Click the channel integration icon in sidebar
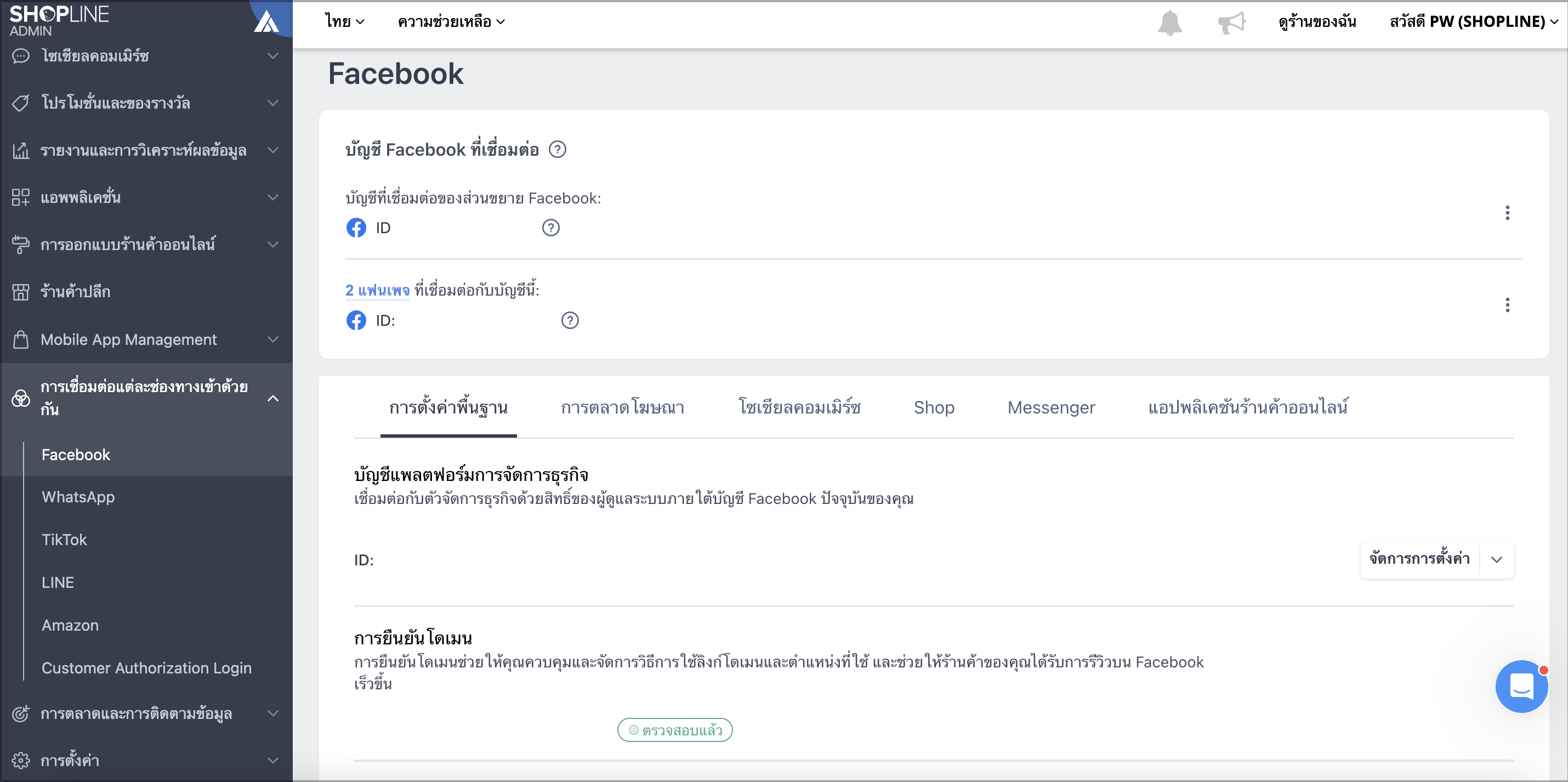Screen dimensions: 1568x782 (21, 398)
